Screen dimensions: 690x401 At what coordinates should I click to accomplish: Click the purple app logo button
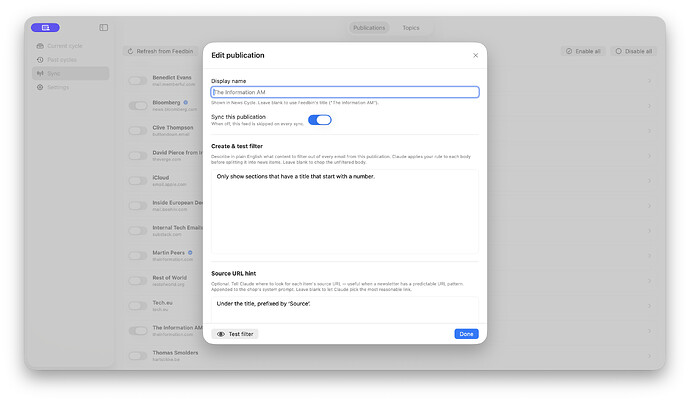(x=45, y=28)
